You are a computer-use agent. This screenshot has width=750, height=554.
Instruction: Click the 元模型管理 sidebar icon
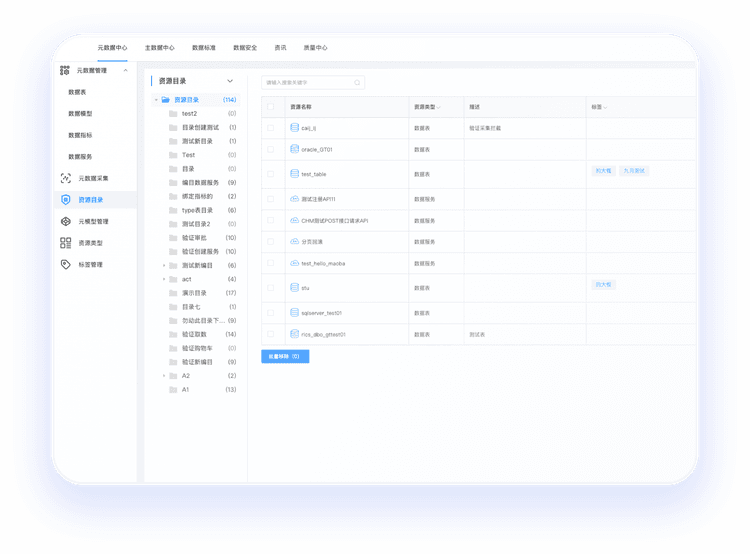click(65, 221)
